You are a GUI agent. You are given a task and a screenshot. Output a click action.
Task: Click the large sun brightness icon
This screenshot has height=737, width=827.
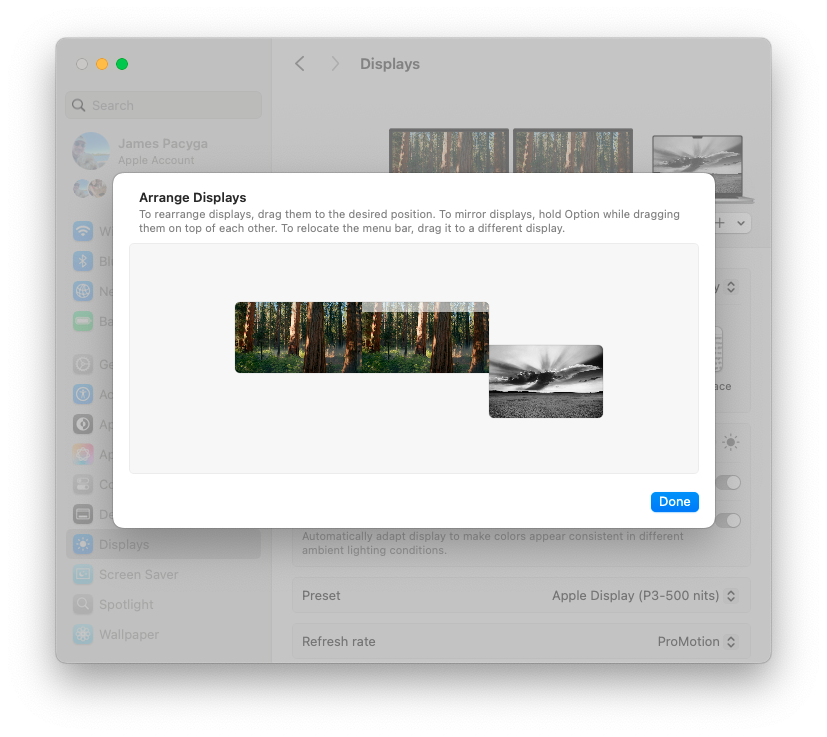point(730,442)
